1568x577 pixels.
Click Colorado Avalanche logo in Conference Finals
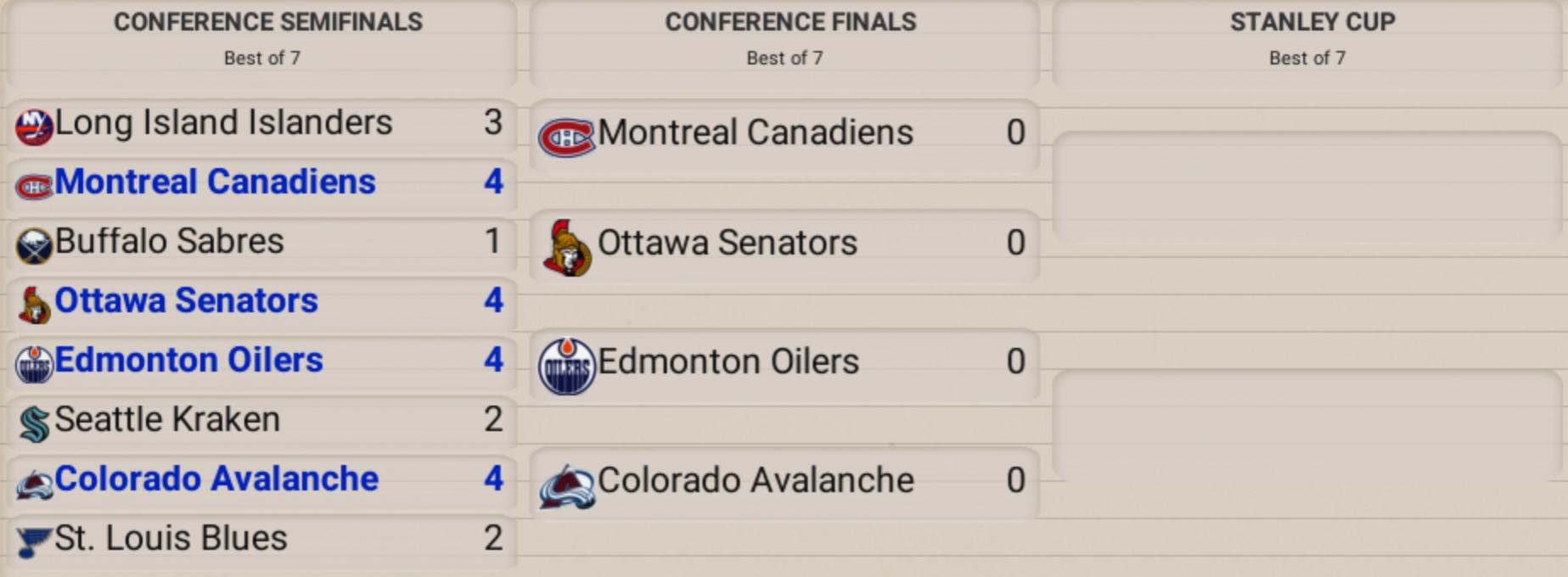pos(566,486)
